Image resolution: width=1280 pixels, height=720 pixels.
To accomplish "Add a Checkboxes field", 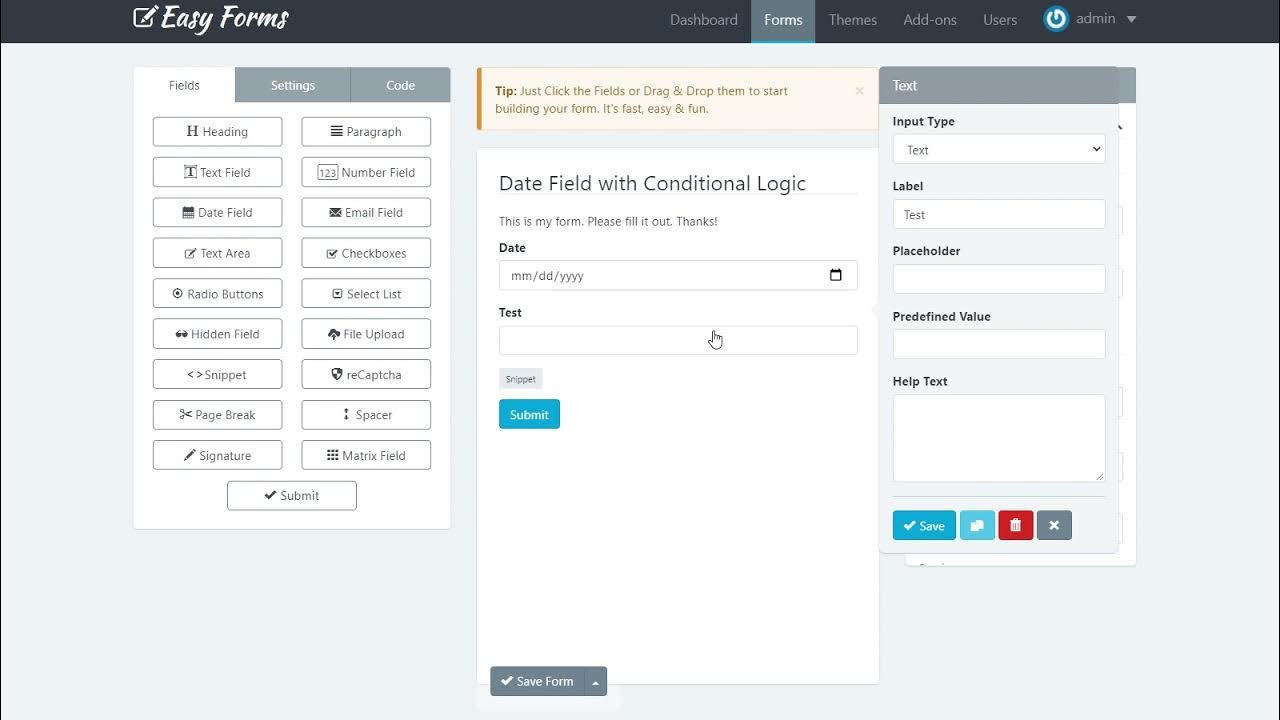I will click(x=366, y=253).
